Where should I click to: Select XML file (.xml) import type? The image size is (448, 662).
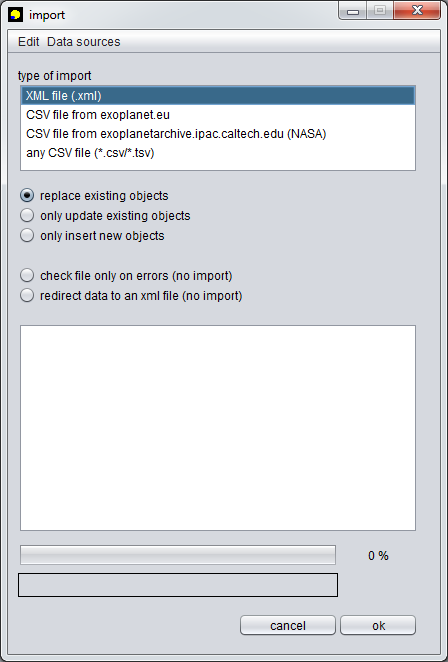pos(218,96)
